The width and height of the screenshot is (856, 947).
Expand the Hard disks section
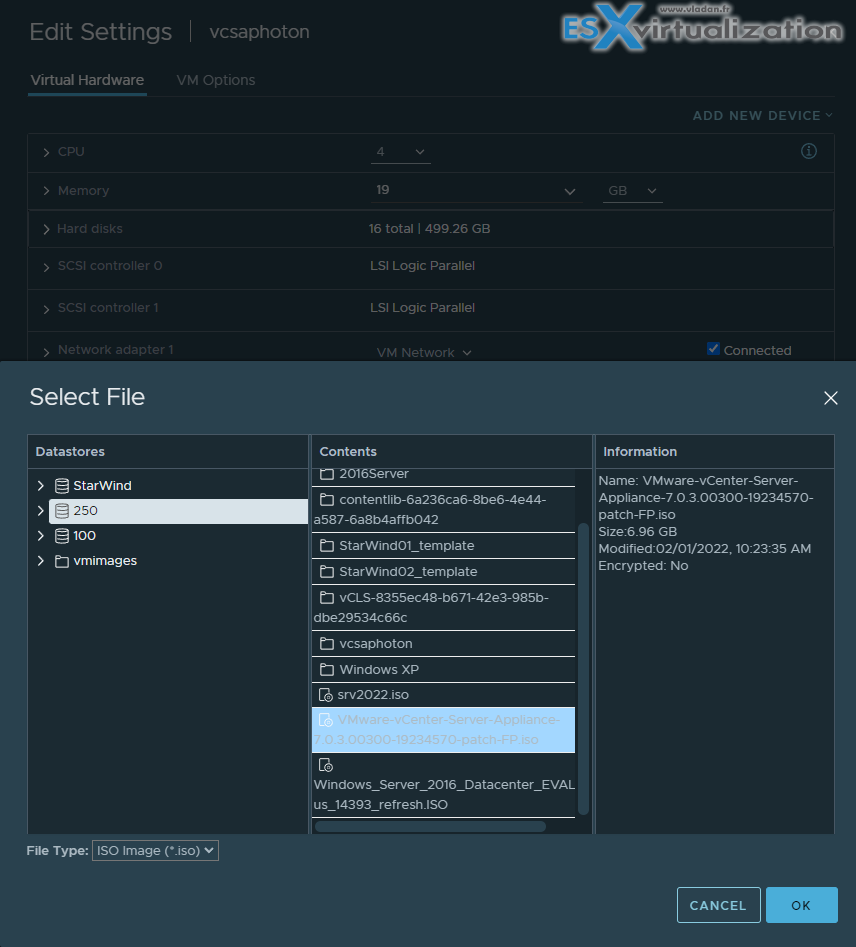click(46, 229)
